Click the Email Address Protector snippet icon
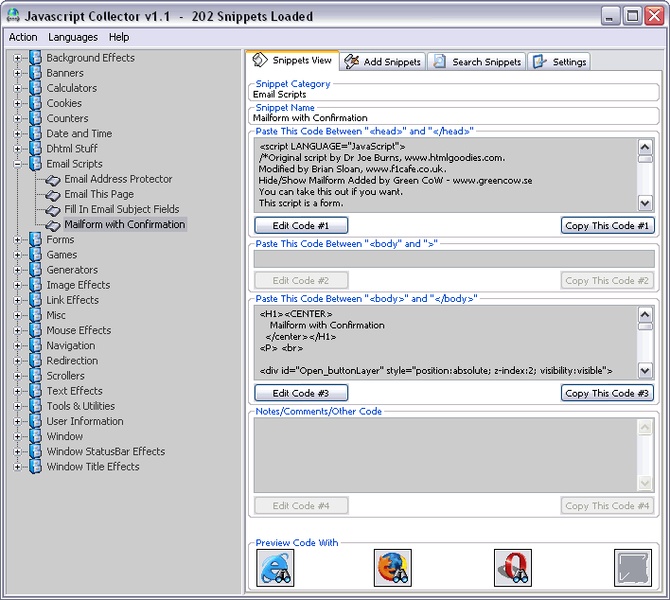Image resolution: width=670 pixels, height=600 pixels. point(53,180)
